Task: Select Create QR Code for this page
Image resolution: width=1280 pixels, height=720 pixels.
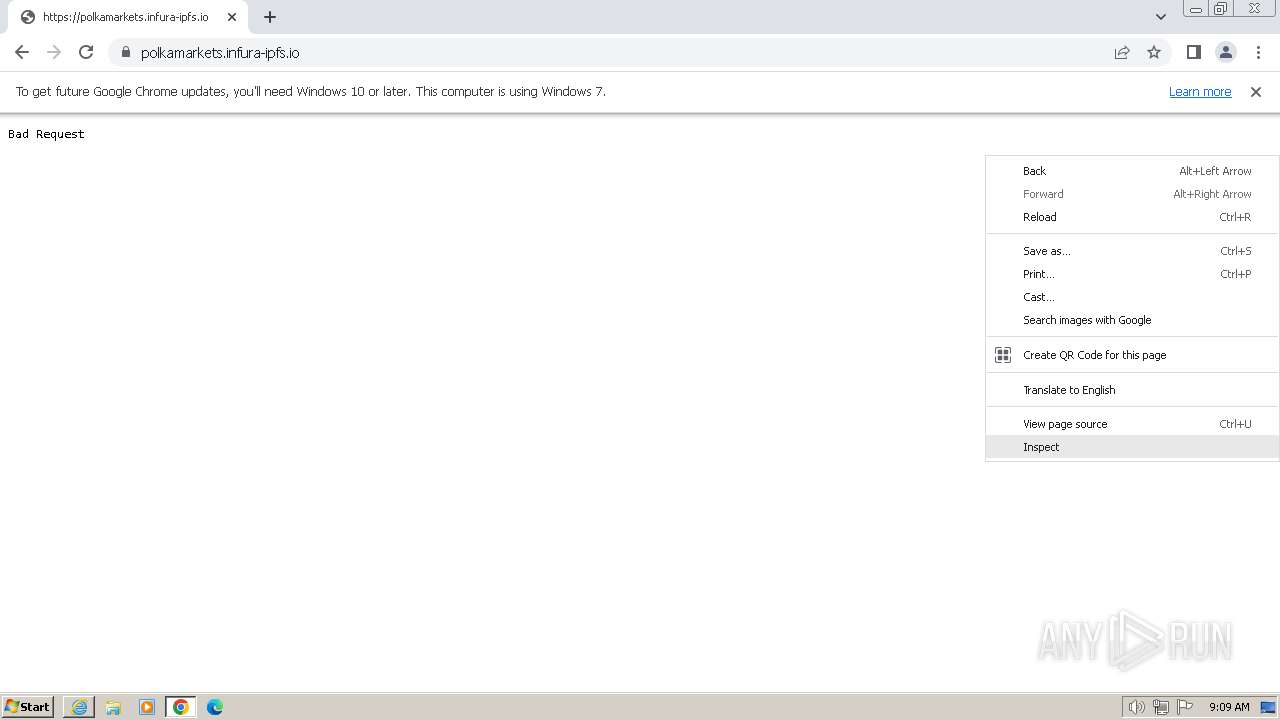Action: 1132,355
